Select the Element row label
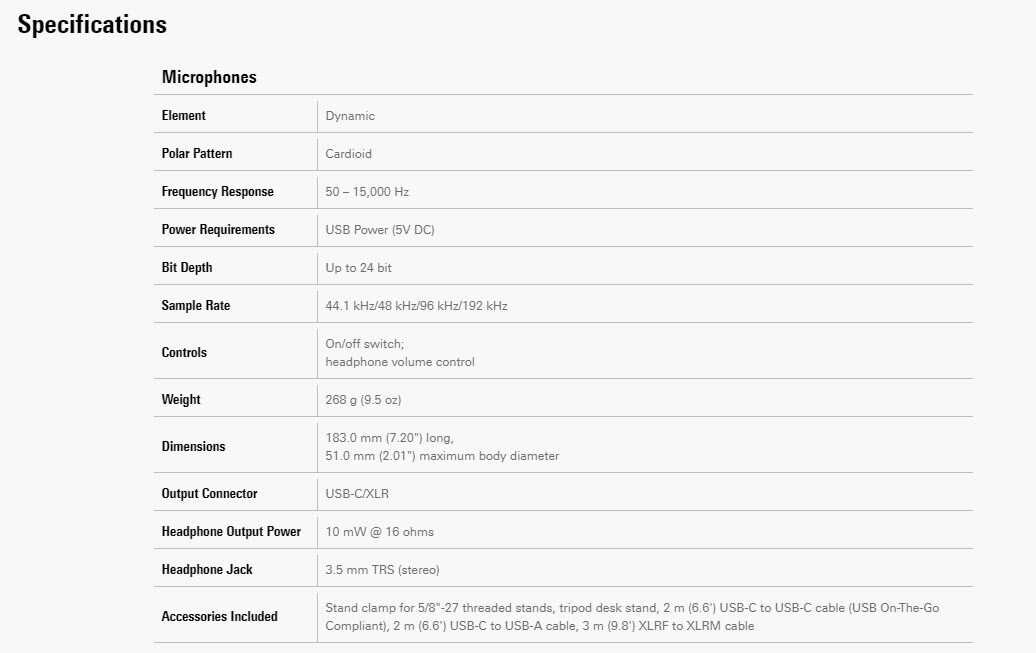1036x653 pixels. pyautogui.click(x=184, y=116)
